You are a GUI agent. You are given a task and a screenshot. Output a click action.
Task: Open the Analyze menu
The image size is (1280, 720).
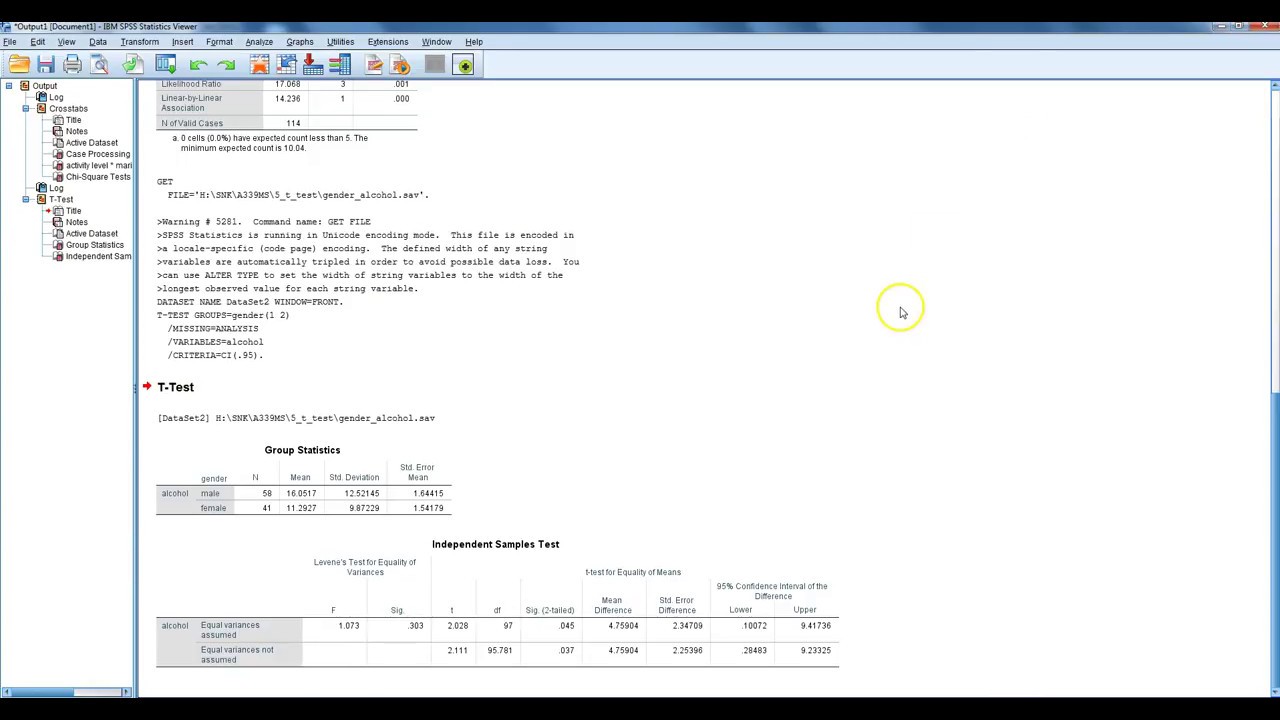click(259, 42)
